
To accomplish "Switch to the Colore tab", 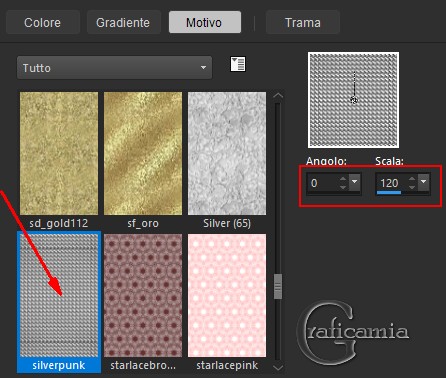I will point(43,22).
